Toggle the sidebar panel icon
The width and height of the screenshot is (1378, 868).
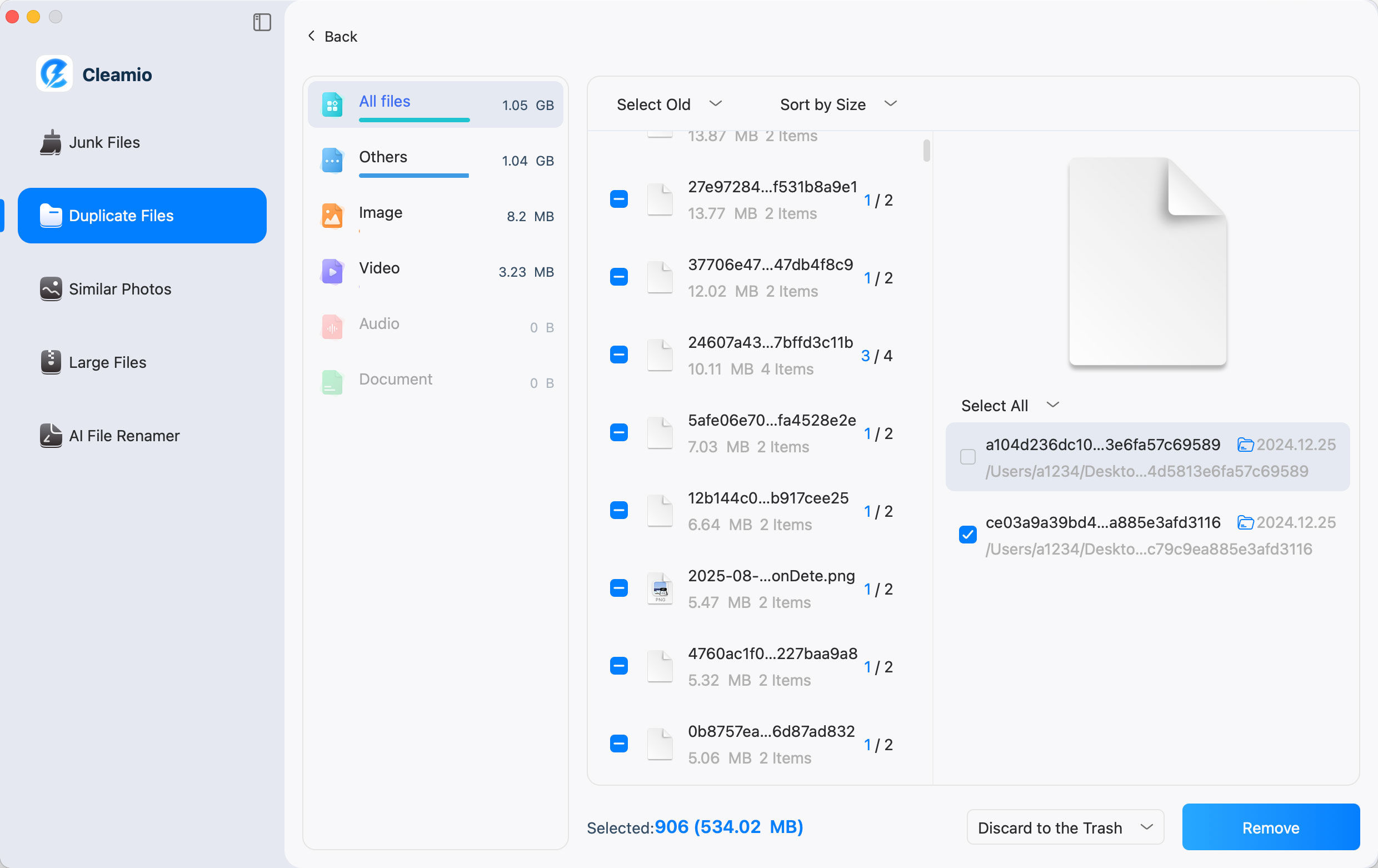[262, 22]
